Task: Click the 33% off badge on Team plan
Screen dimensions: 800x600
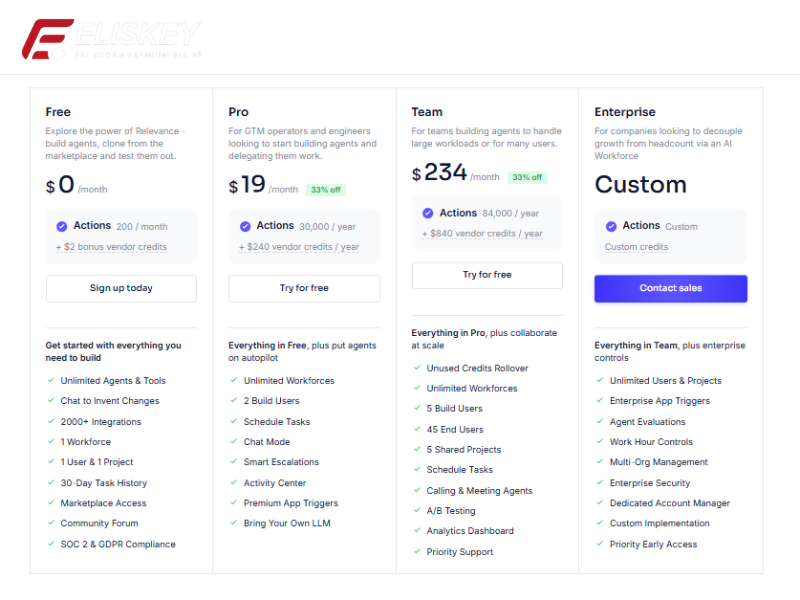Action: (x=526, y=177)
